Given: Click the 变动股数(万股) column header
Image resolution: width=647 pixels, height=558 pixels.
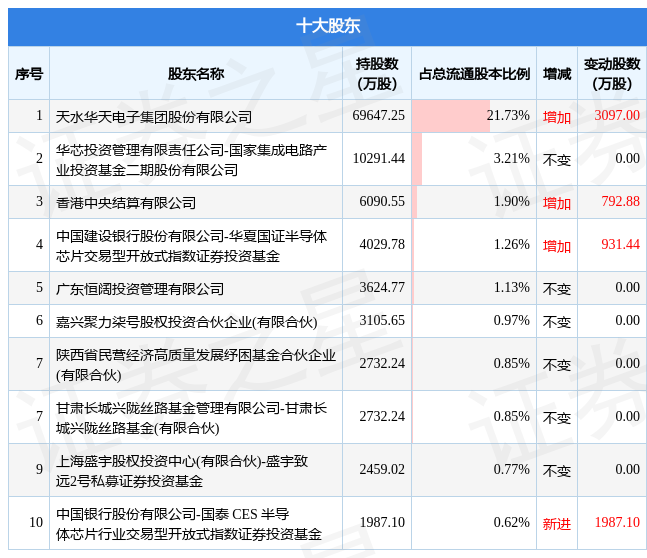Looking at the screenshot, I should point(612,74).
